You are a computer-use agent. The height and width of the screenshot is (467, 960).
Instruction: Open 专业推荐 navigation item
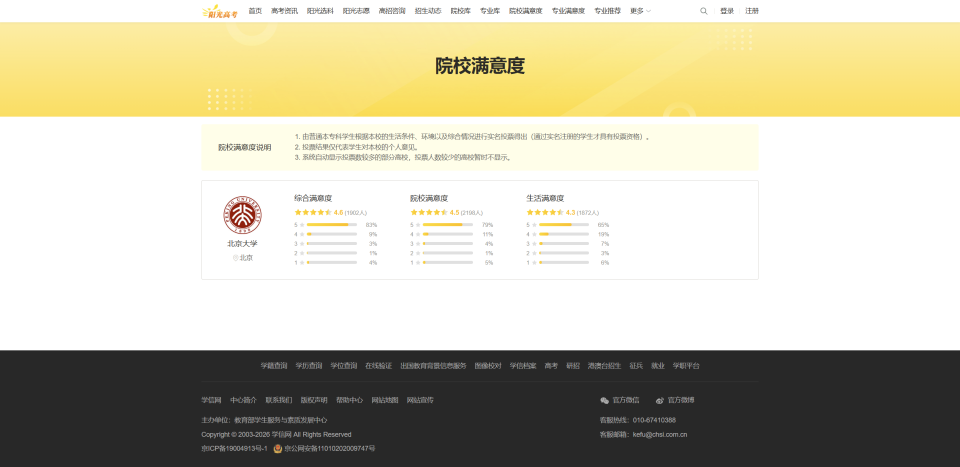click(x=607, y=11)
